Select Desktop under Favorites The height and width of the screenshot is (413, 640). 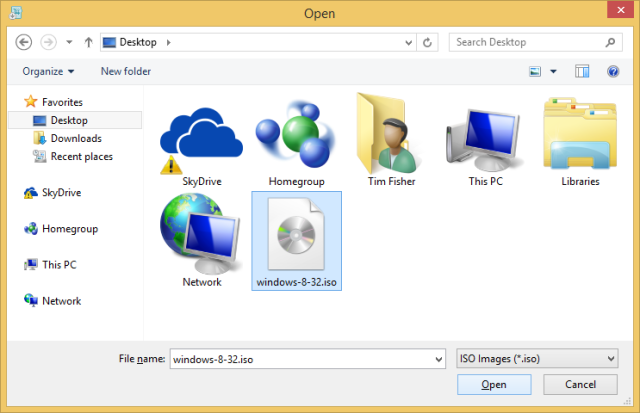coord(75,120)
